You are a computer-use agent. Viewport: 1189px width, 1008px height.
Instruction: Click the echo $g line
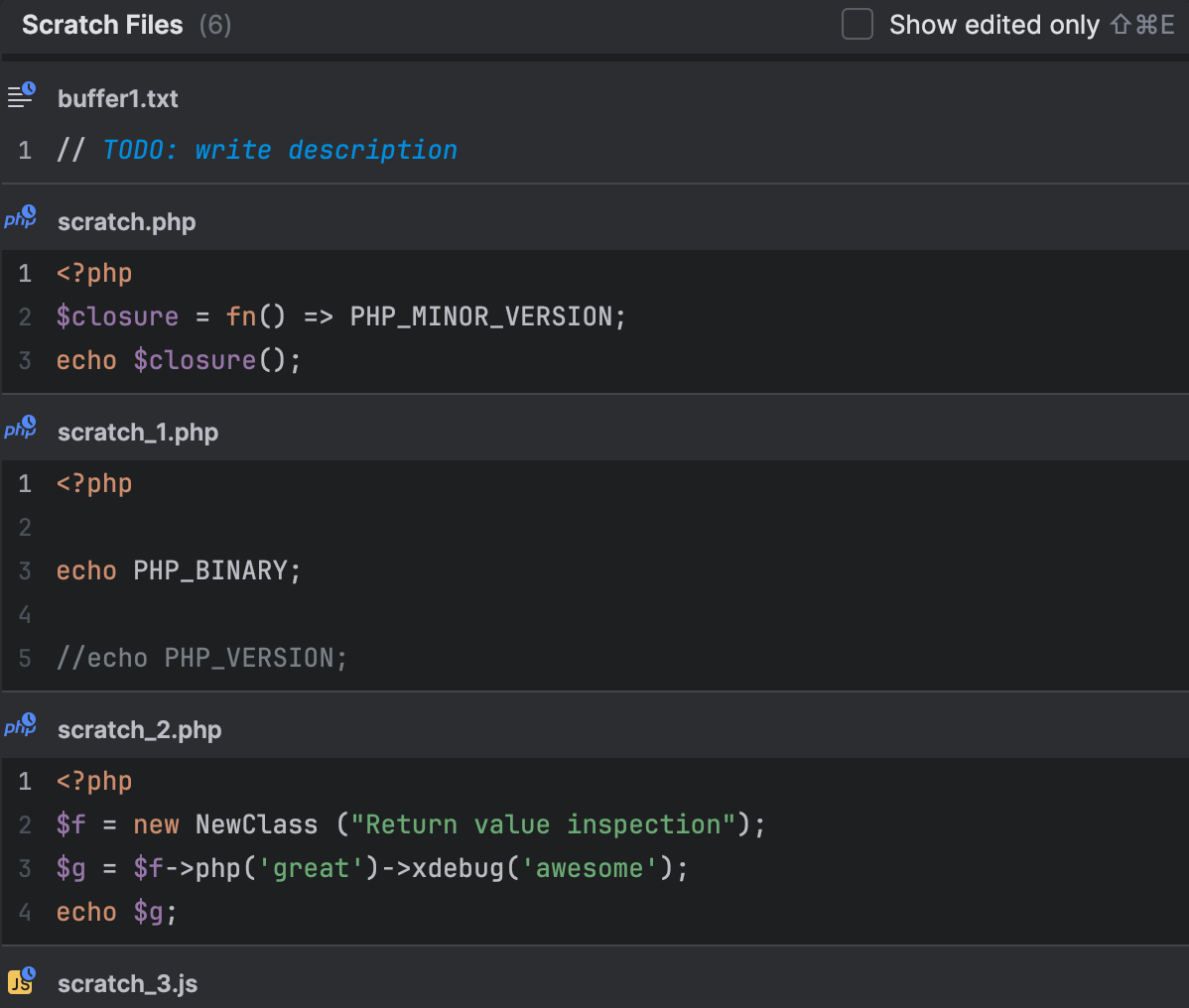[x=116, y=912]
